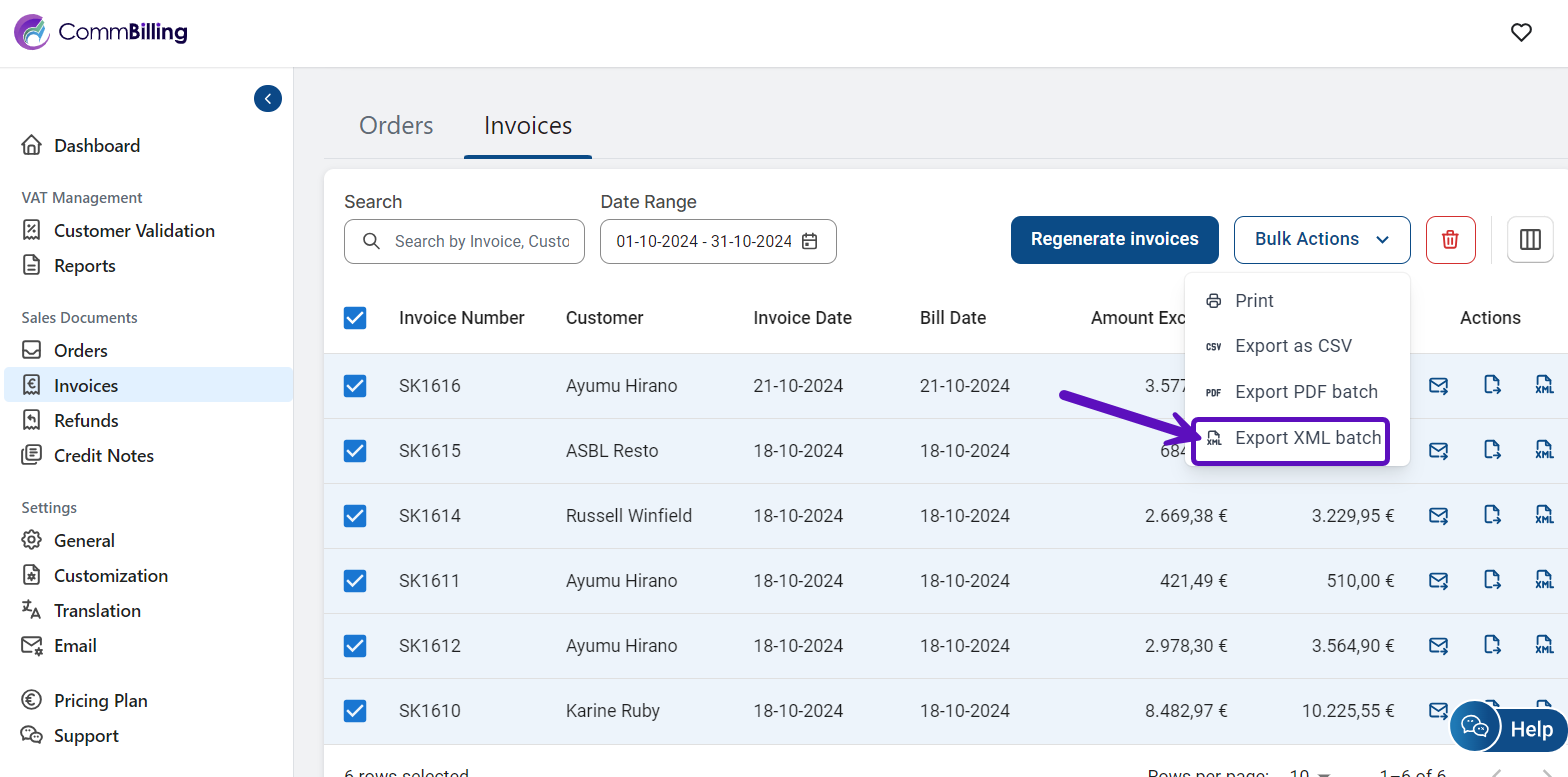Screen dimensions: 1568x777
Task: Collapse the Bulk Actions dropdown
Action: coord(1321,240)
